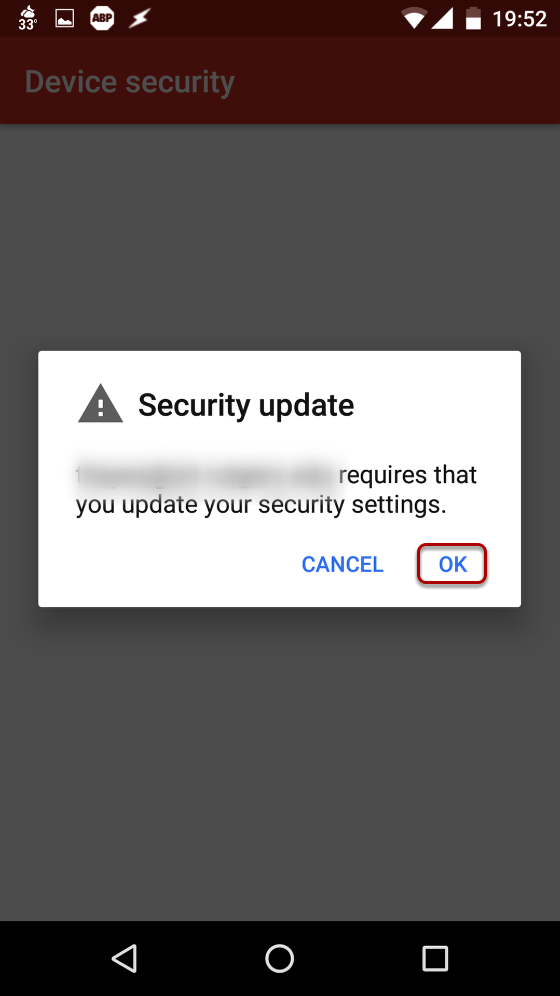Tap the picture notification icon
560x996 pixels.
65,19
